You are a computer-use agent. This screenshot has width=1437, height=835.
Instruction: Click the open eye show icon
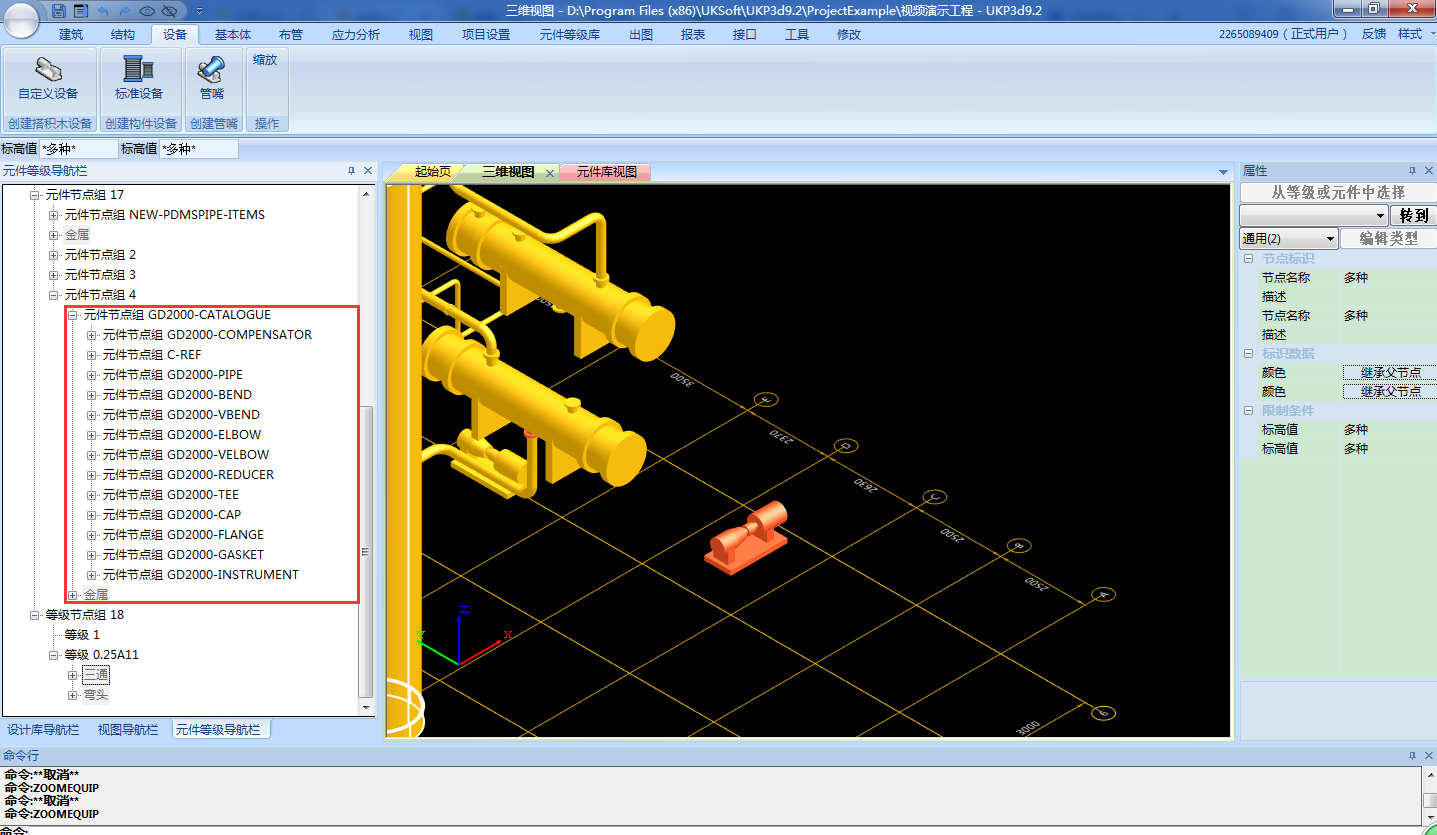(147, 10)
